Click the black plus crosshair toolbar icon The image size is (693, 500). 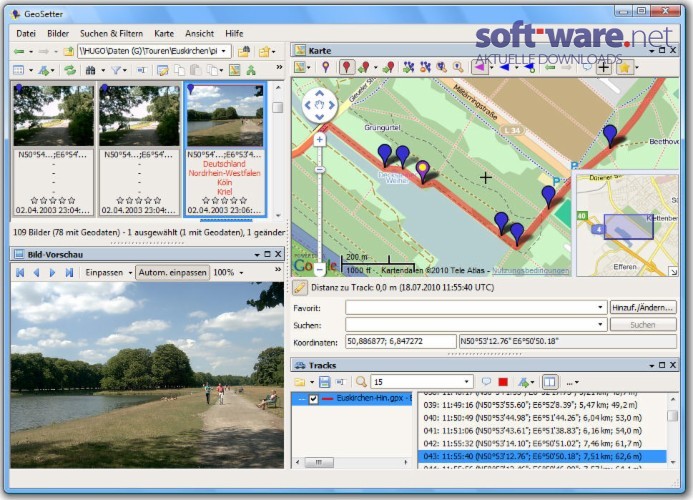[604, 67]
